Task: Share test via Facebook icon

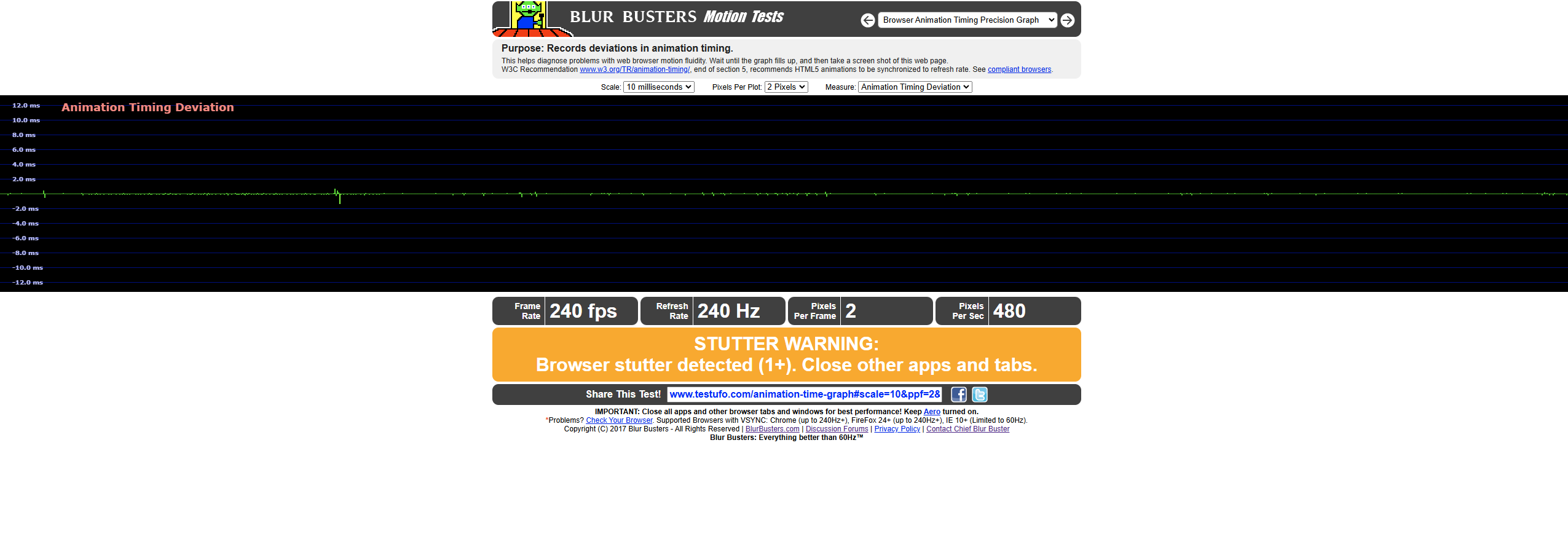Action: point(959,395)
